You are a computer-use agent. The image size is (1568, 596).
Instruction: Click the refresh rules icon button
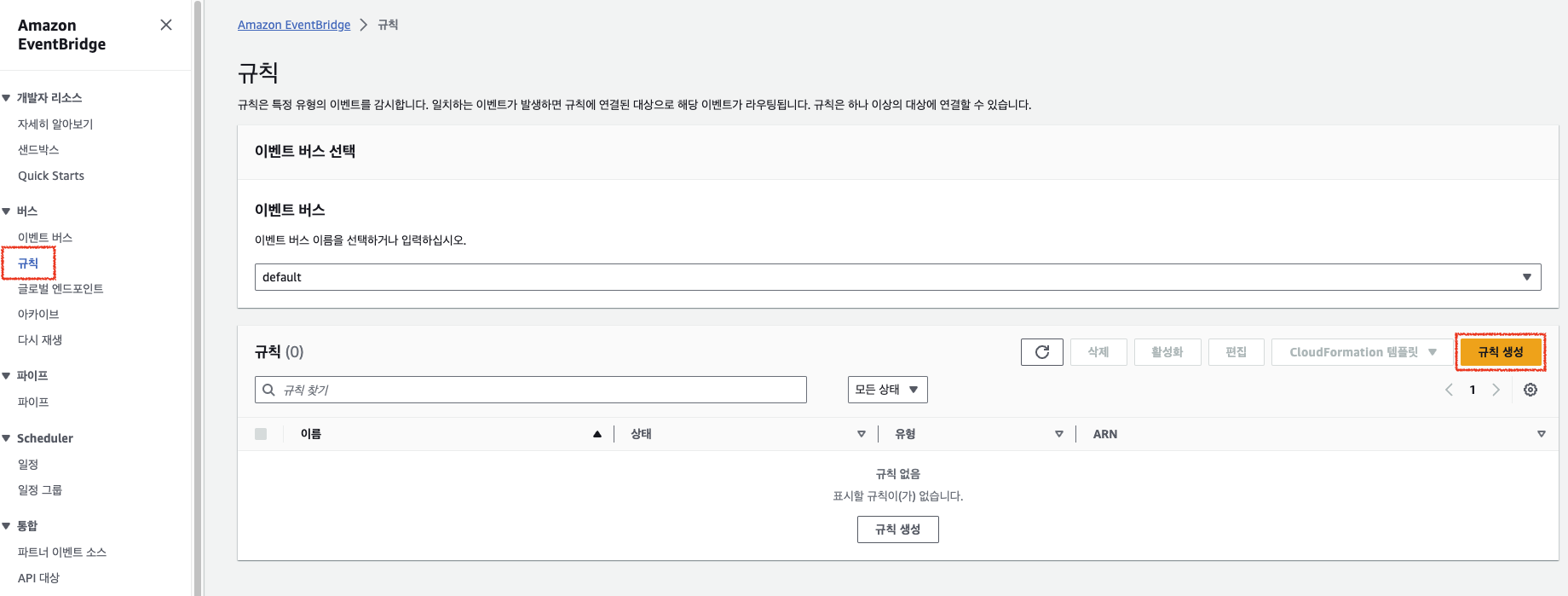[1041, 352]
